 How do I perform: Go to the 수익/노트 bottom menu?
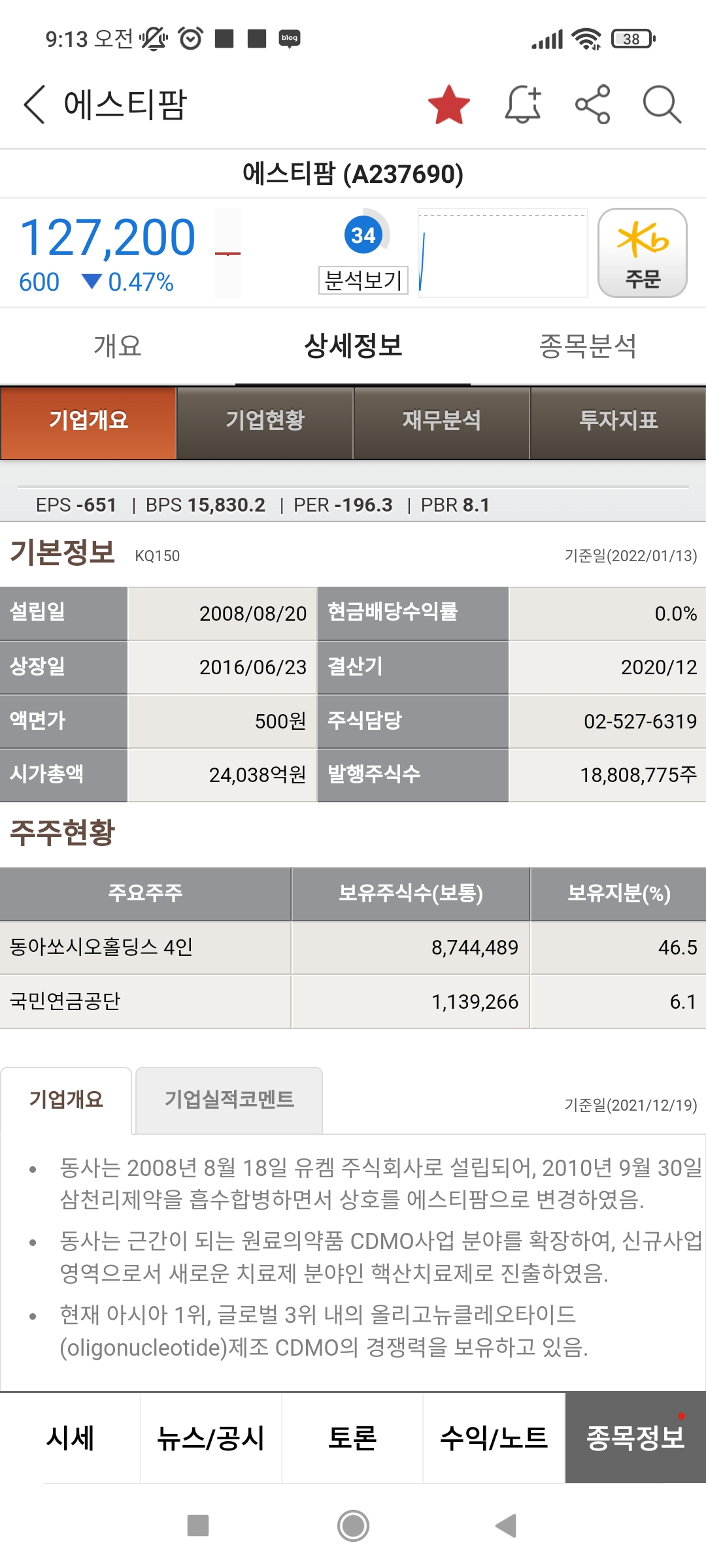(x=494, y=1437)
